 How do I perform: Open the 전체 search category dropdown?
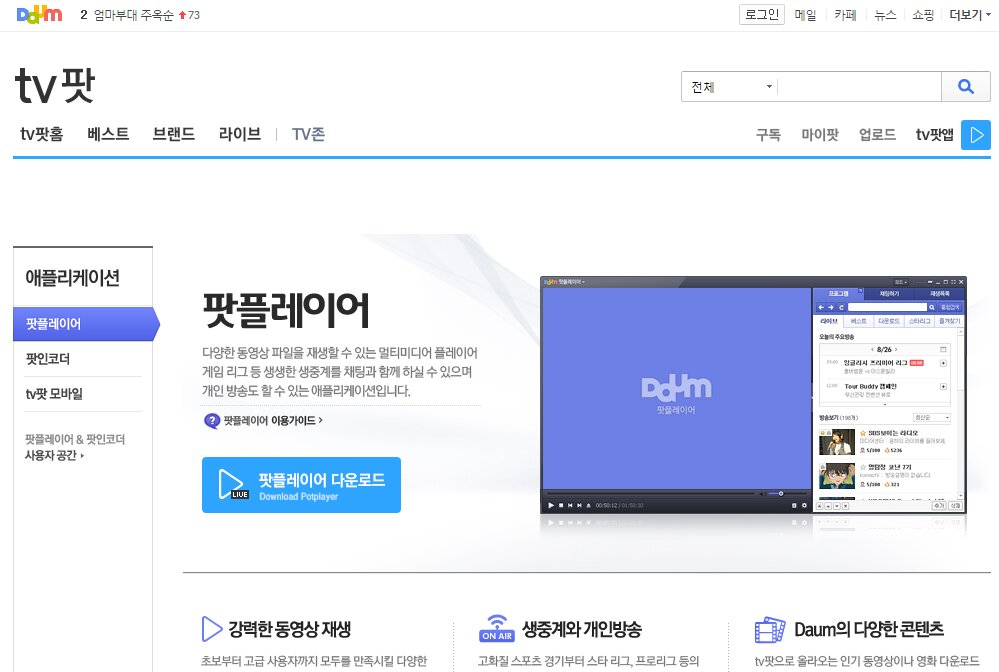(x=731, y=87)
